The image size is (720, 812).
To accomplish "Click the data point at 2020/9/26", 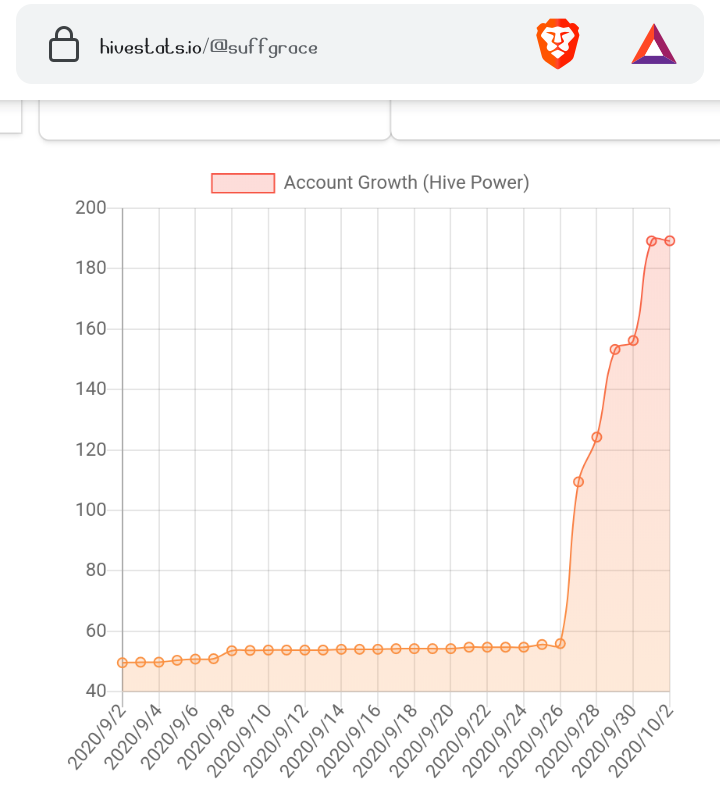I will 560,644.
